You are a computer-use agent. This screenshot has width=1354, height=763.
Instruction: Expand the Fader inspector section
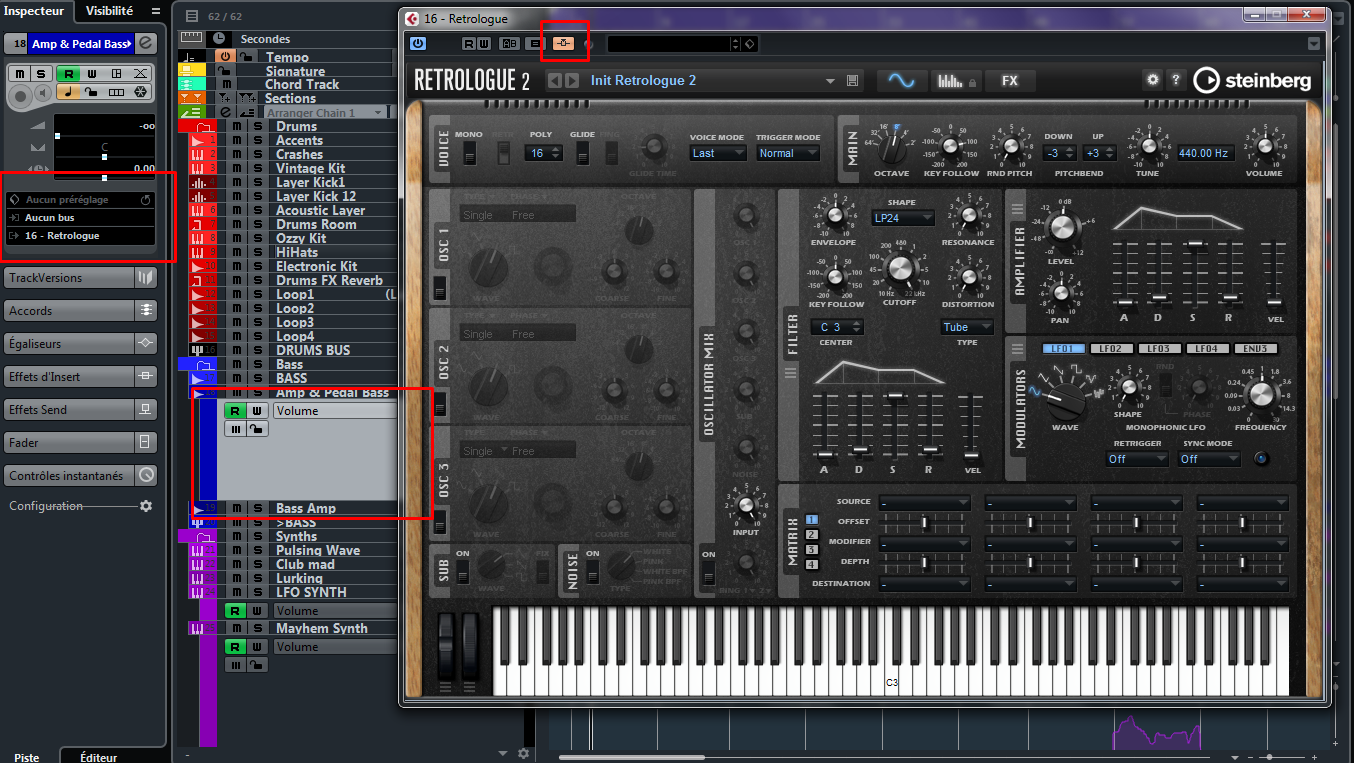(81, 443)
